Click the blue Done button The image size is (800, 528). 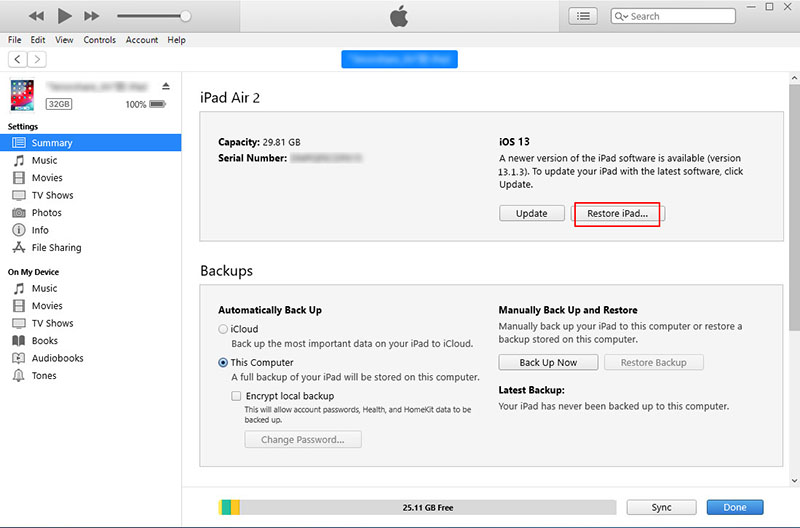(735, 507)
